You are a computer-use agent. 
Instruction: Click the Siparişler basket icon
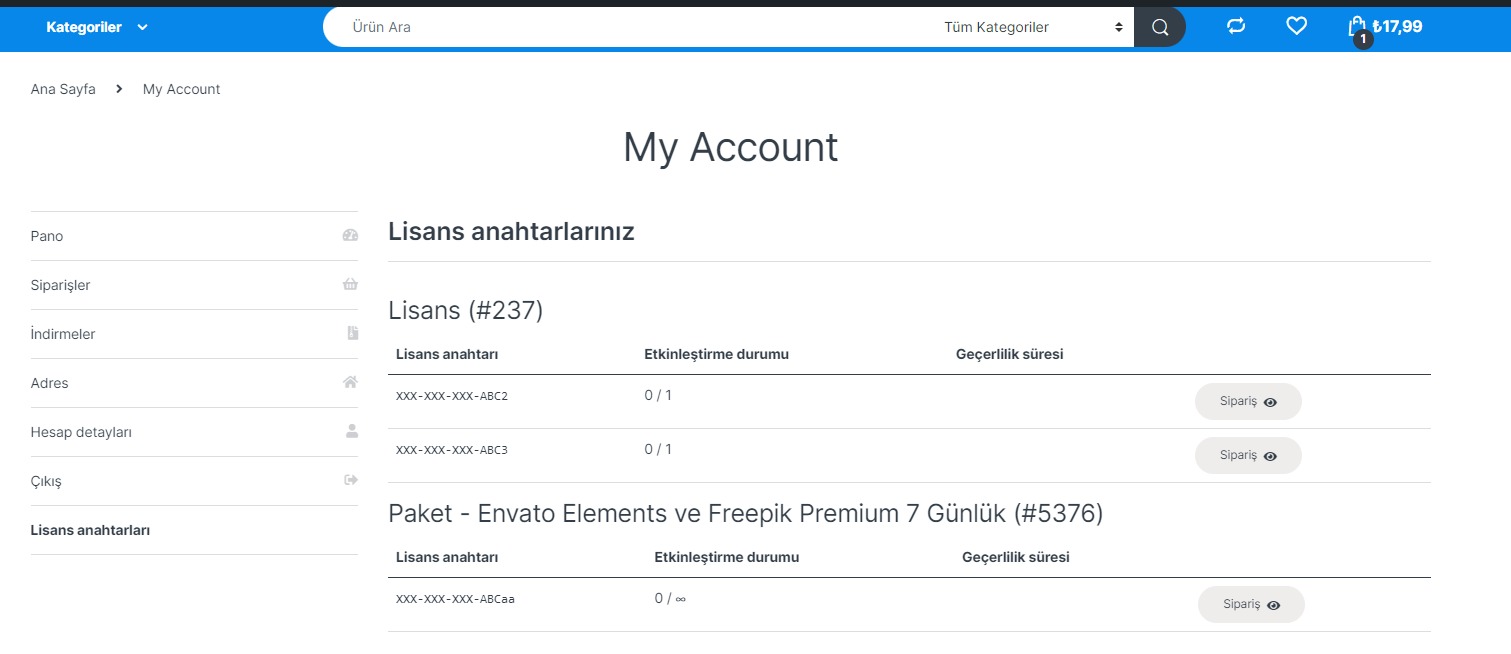(350, 285)
